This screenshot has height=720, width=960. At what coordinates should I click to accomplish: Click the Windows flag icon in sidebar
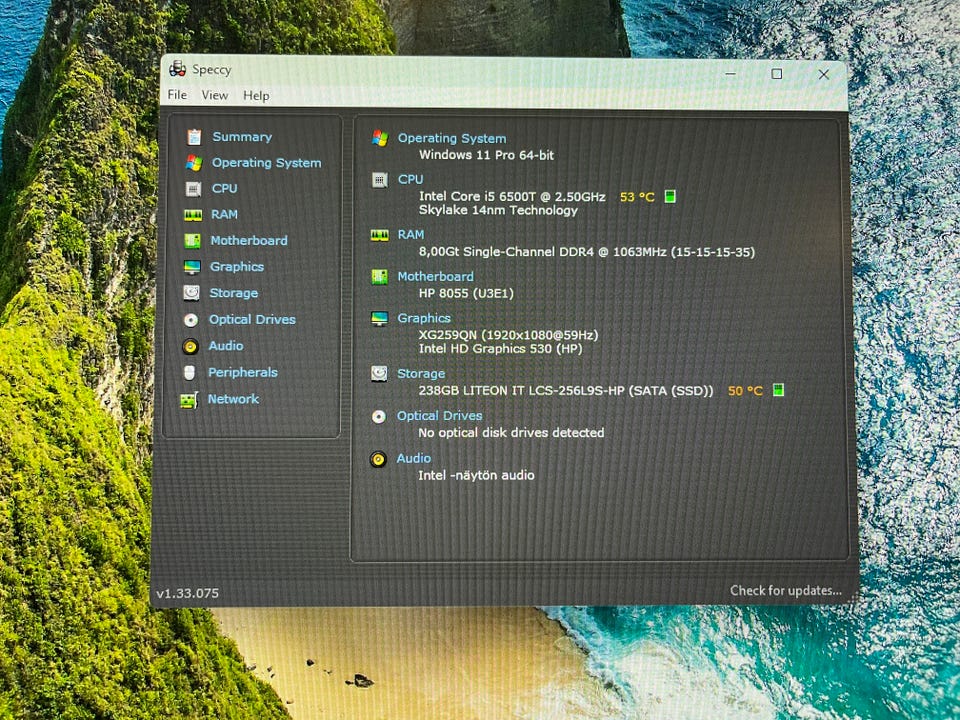click(x=194, y=162)
